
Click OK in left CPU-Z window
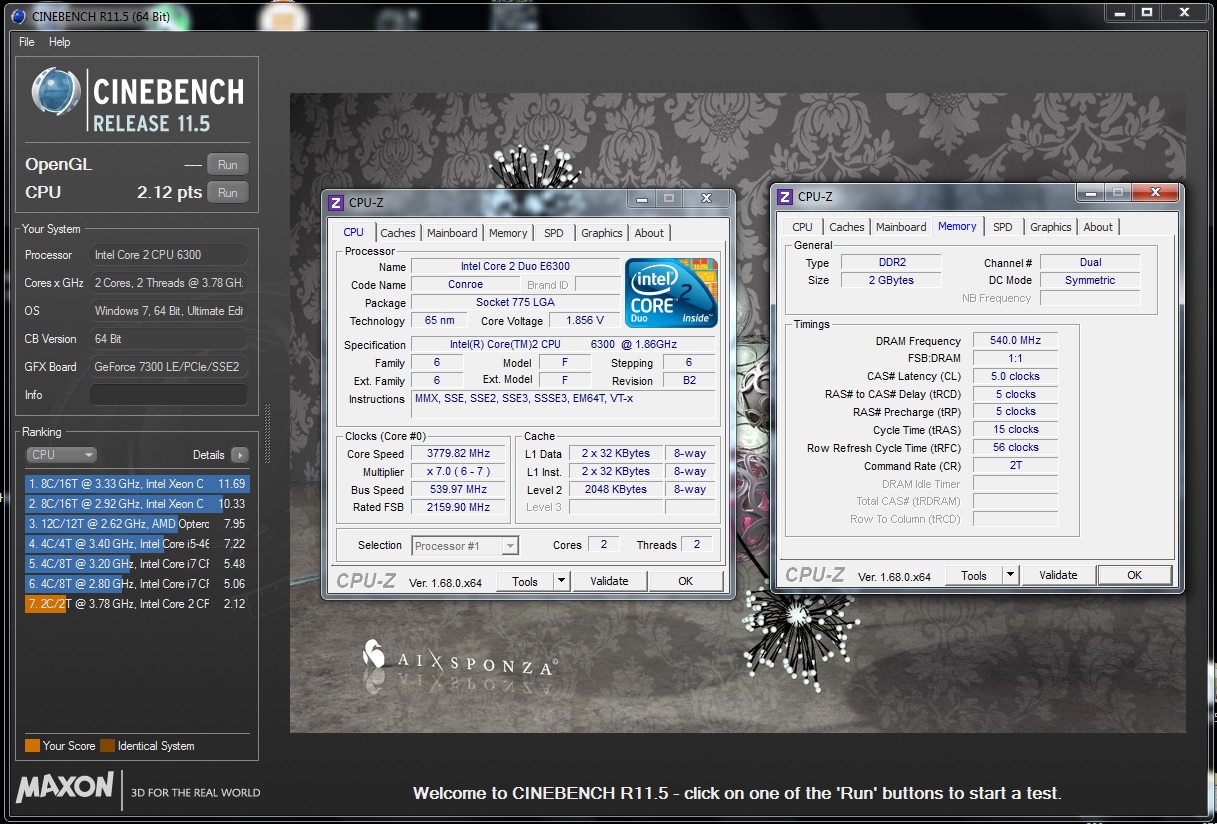click(686, 581)
